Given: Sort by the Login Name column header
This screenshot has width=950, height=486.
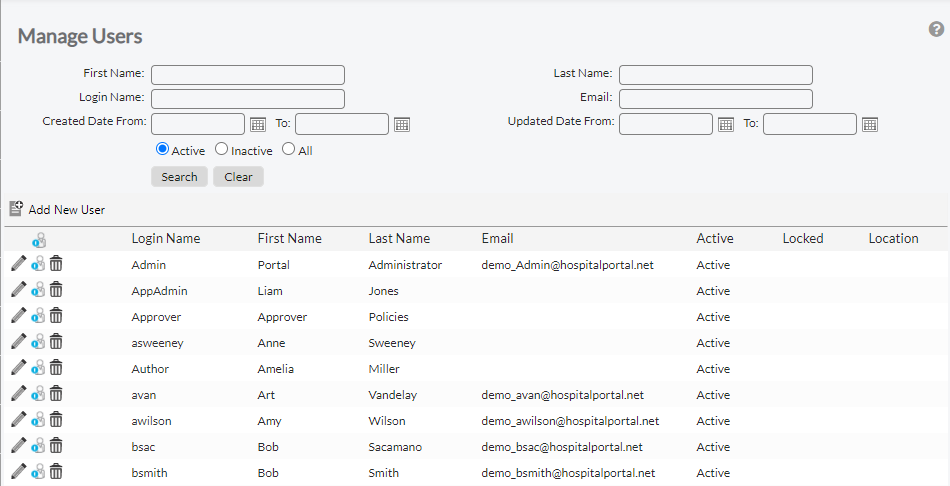Looking at the screenshot, I should pos(166,238).
